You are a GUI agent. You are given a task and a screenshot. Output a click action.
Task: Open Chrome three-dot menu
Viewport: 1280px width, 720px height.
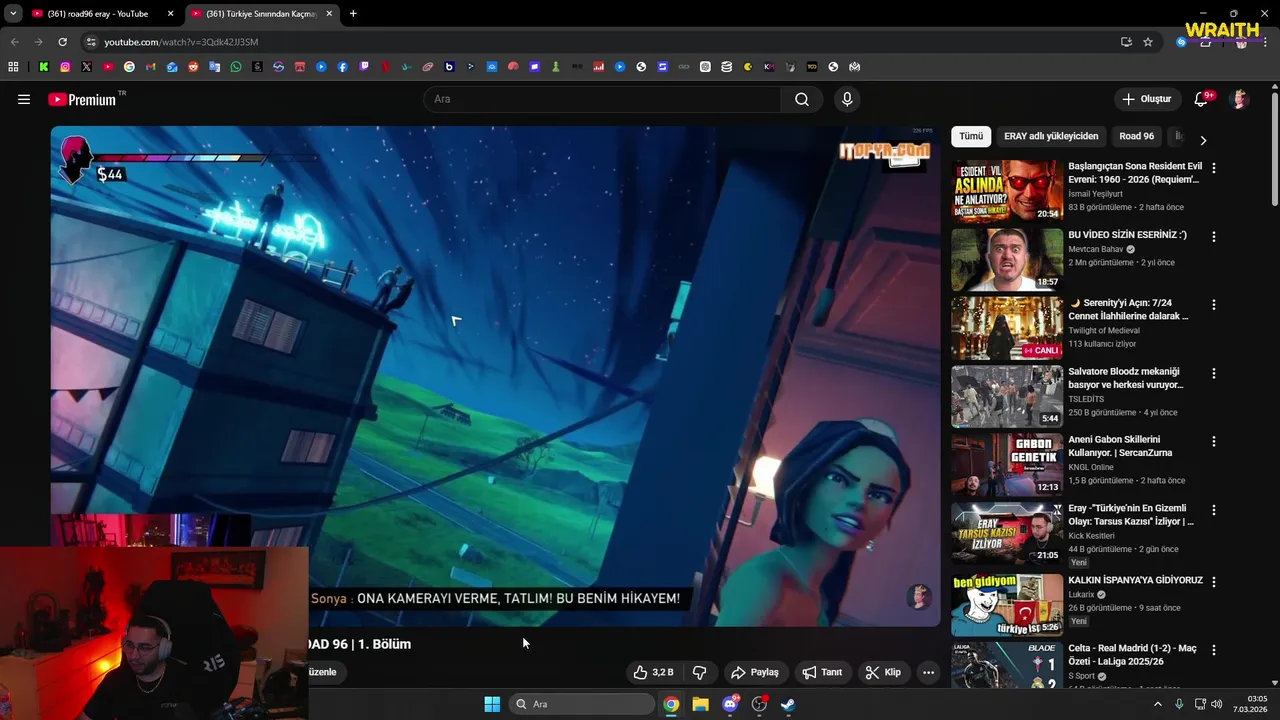pos(1267,42)
